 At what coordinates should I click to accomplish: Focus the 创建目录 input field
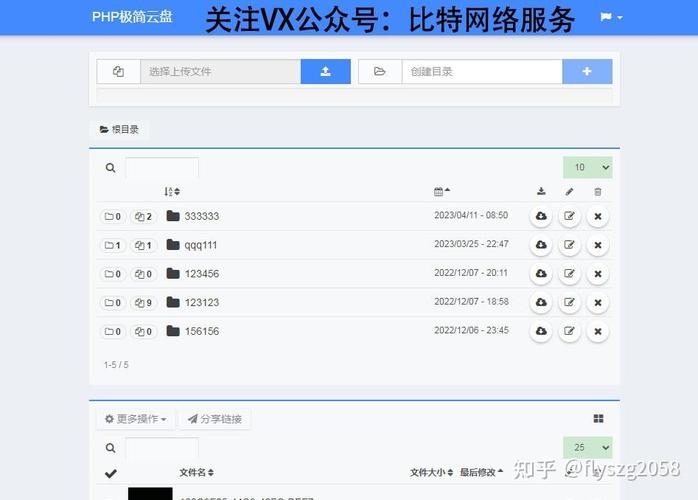[482, 71]
